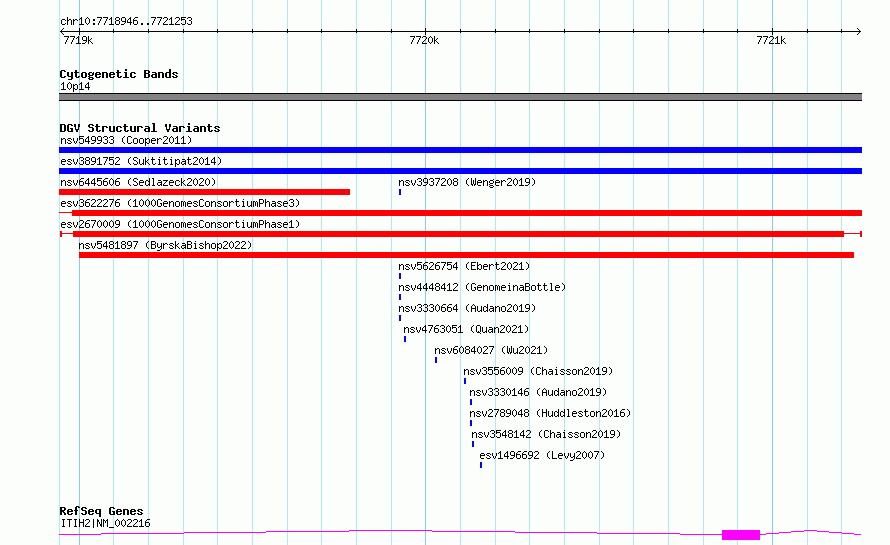Screen dimensions: 890x545
Task: Open the esv3891752 (Suktitipat2014) label
Action: pos(141,161)
